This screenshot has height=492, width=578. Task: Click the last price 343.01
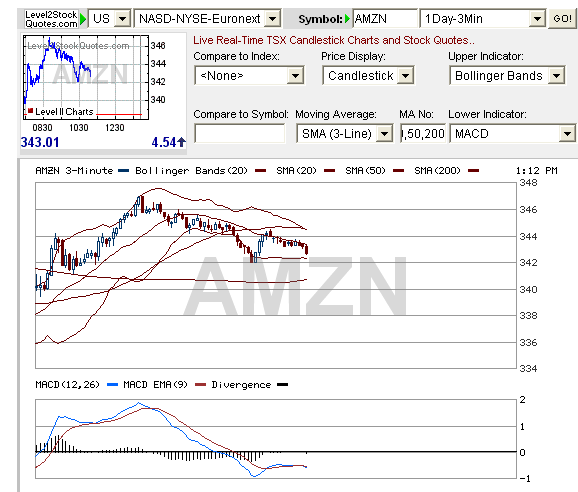[40, 142]
